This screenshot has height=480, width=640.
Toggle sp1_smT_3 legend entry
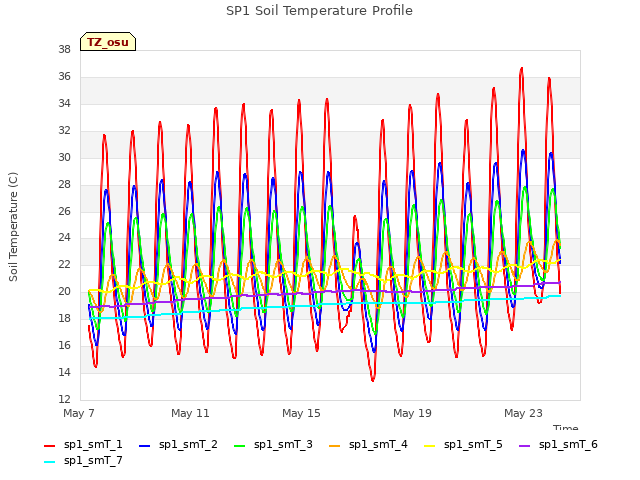click(x=273, y=444)
